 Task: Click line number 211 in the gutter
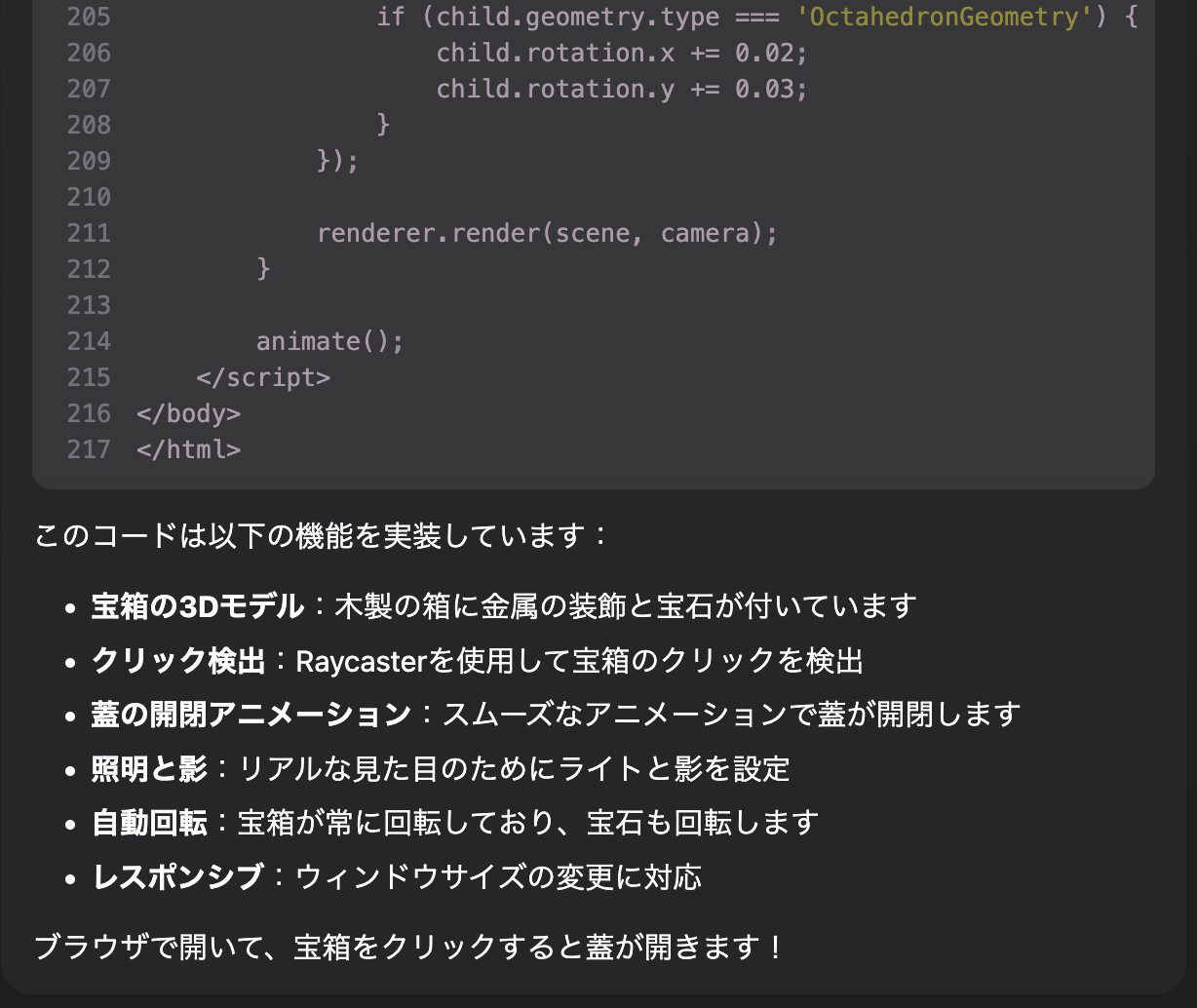click(x=89, y=233)
